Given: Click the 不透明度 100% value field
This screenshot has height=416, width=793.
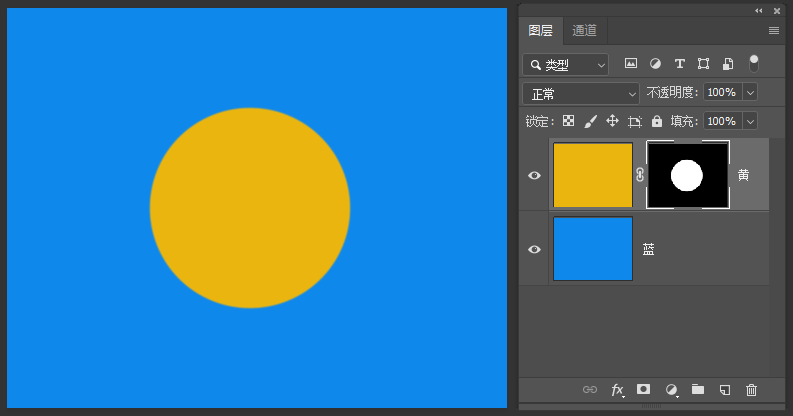Looking at the screenshot, I should coord(723,93).
